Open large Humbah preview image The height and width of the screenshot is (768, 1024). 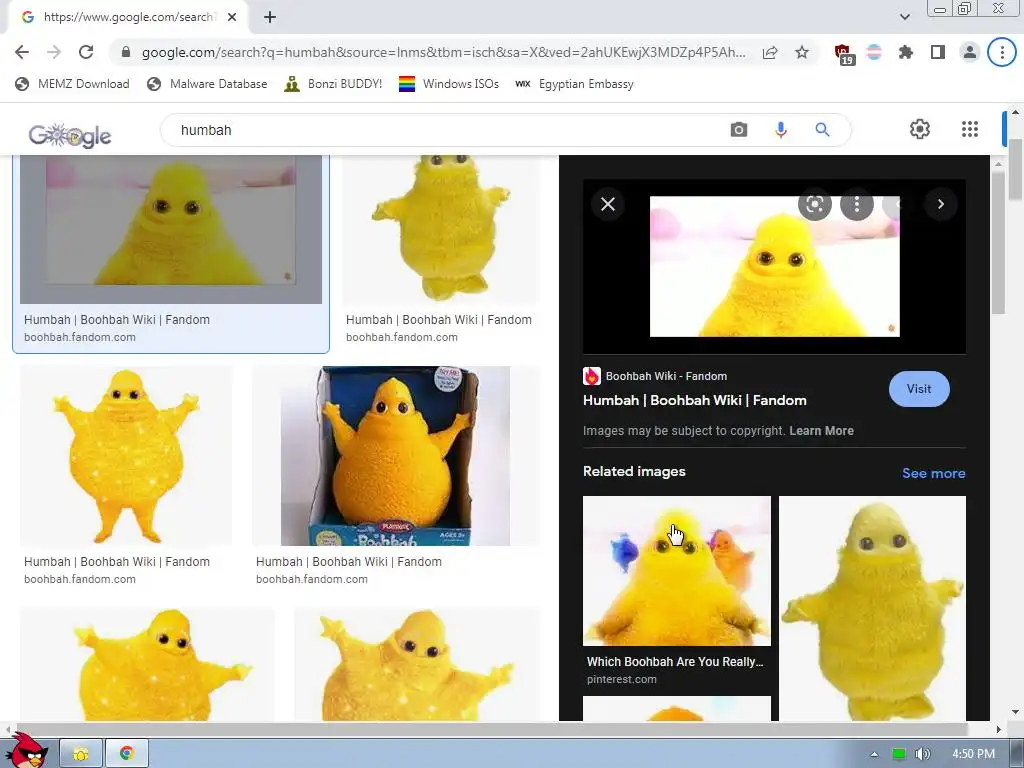tap(775, 266)
